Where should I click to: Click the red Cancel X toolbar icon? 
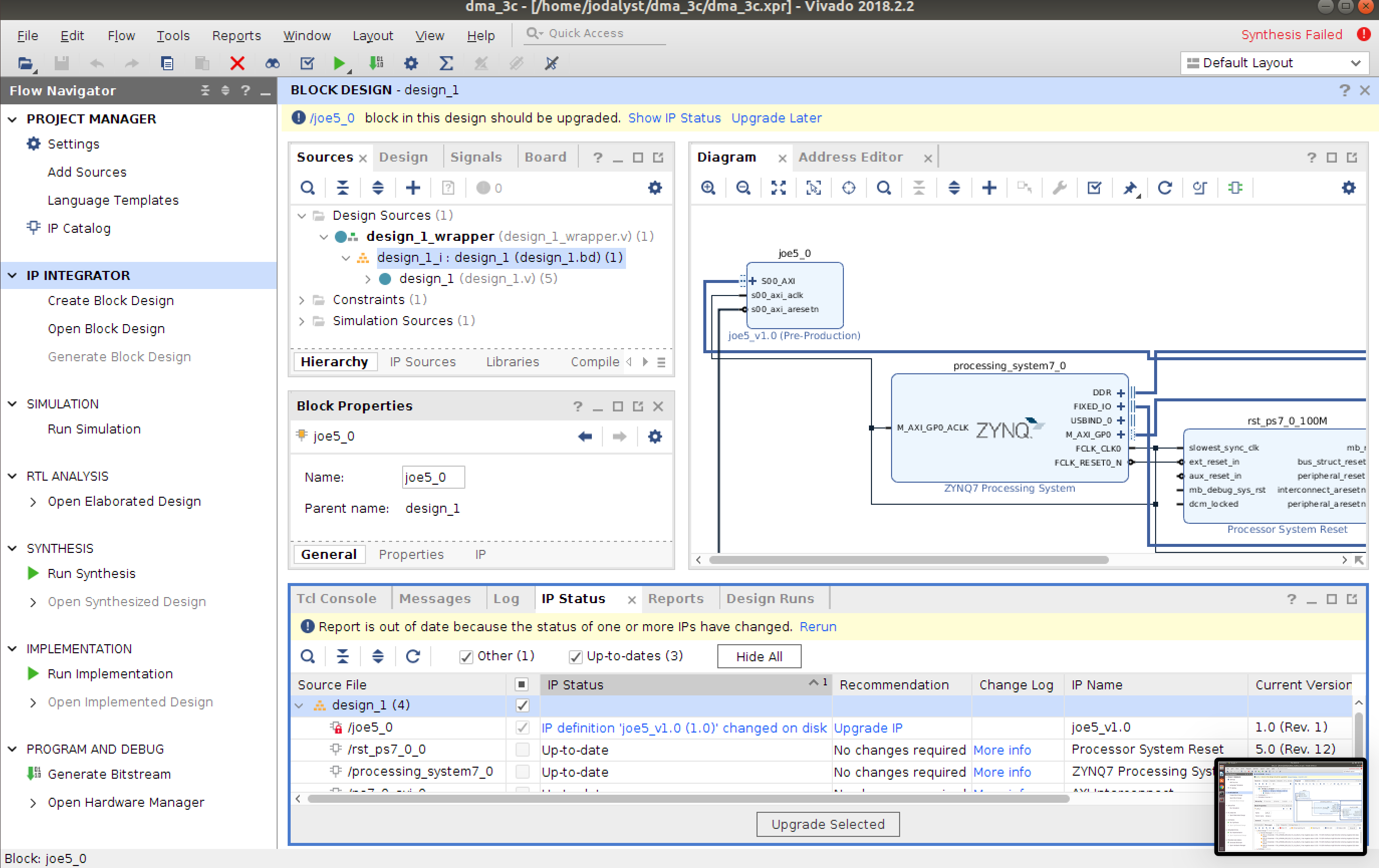click(237, 63)
